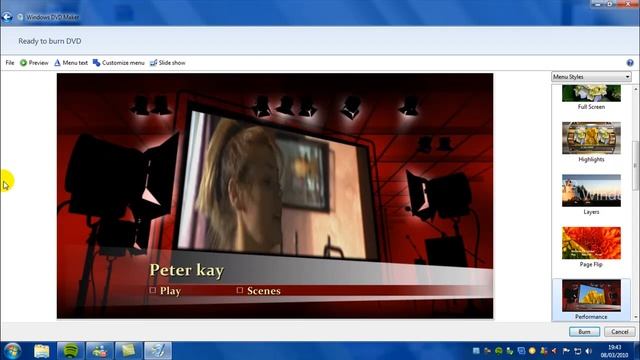Click the green chat bubble tray icon
Viewport: 640px width, 360px height.
pos(498,351)
